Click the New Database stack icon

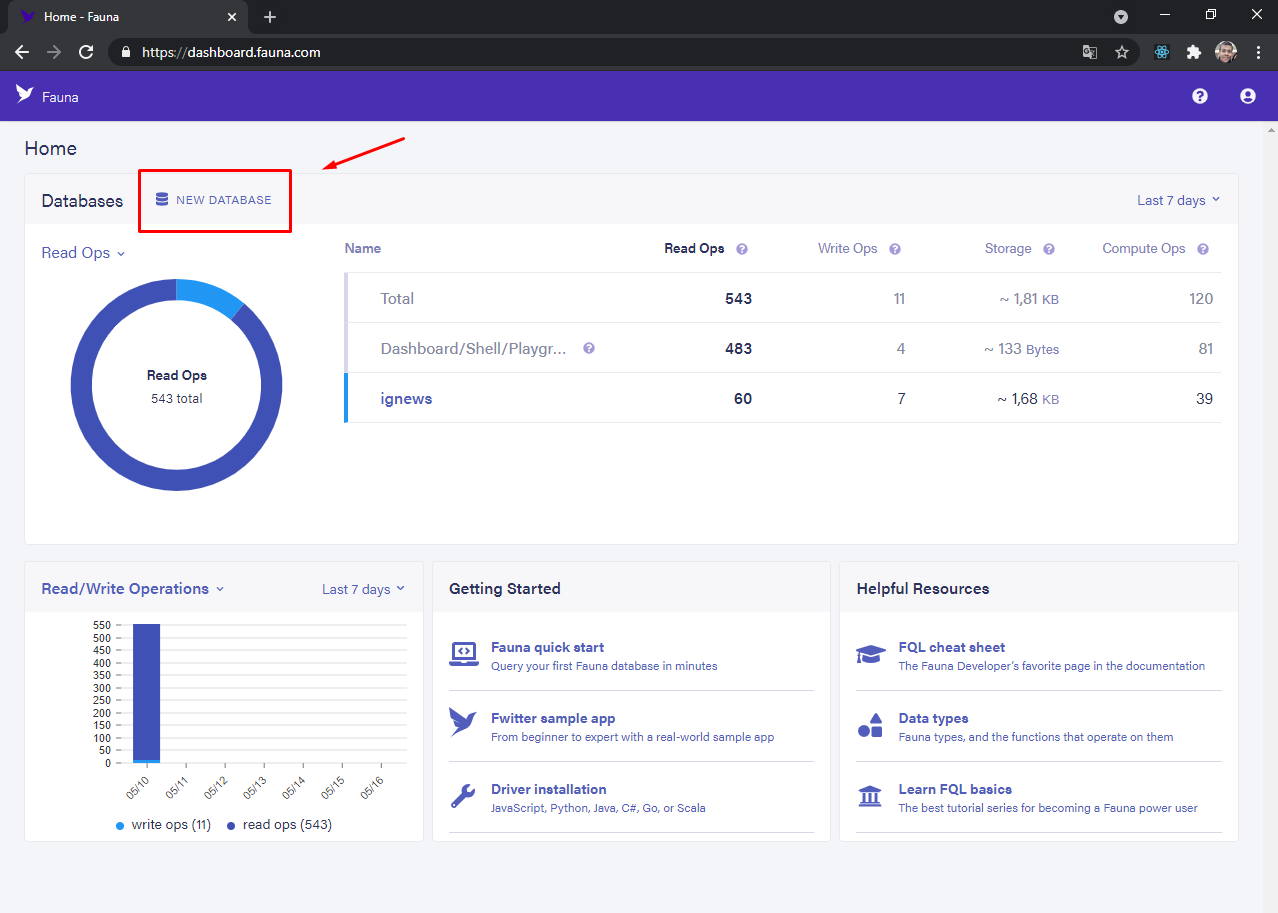pyautogui.click(x=162, y=199)
